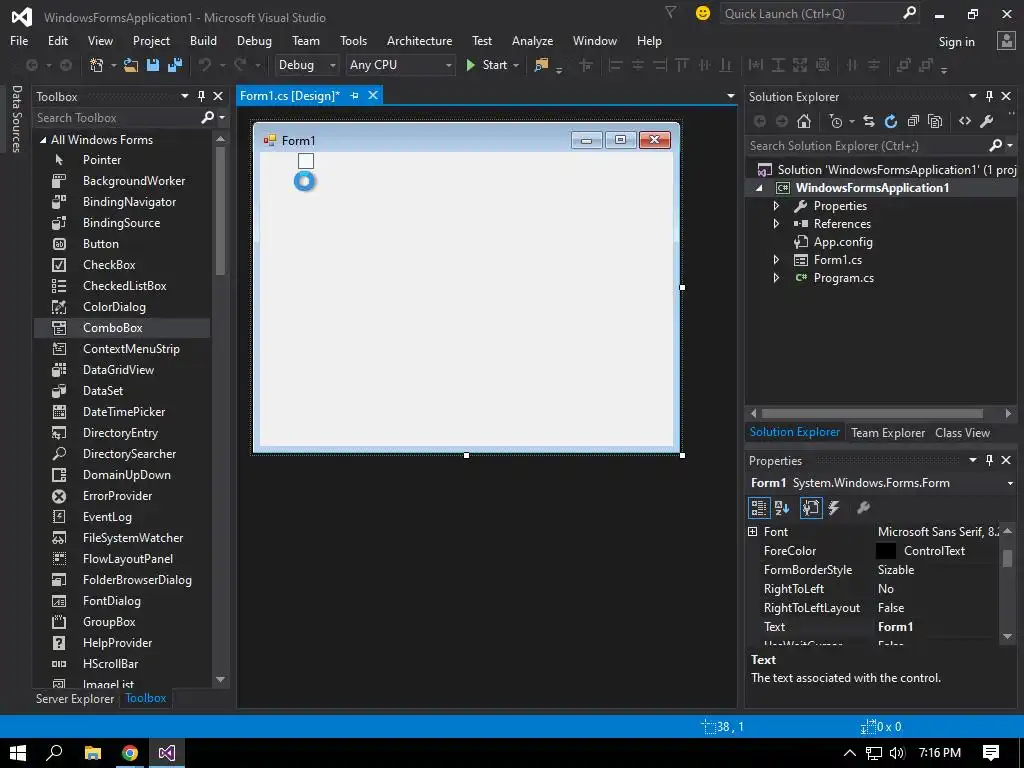The image size is (1024, 768).
Task: Click the Save All toolbar icon
Action: 174,65
